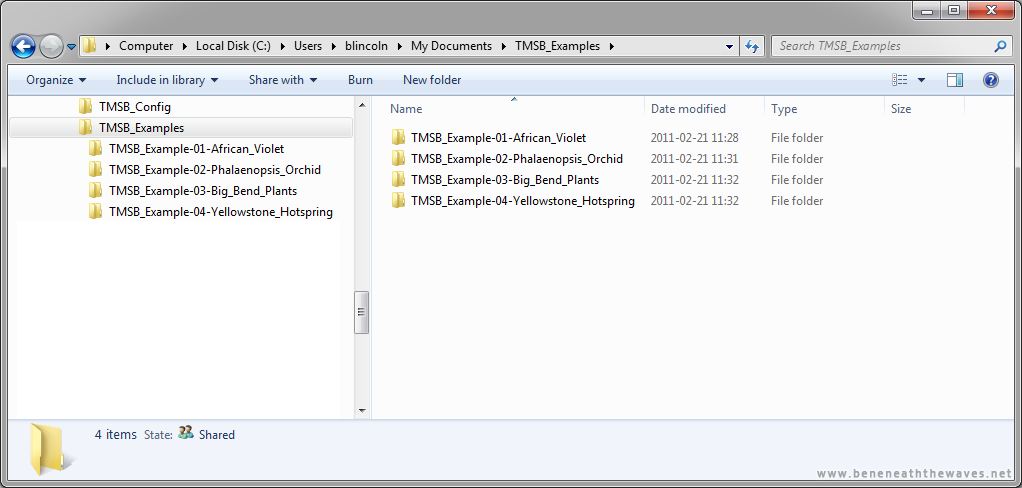Click Phalaenopsis_Orchid folder icon in tree
This screenshot has height=488, width=1022.
(x=95, y=169)
